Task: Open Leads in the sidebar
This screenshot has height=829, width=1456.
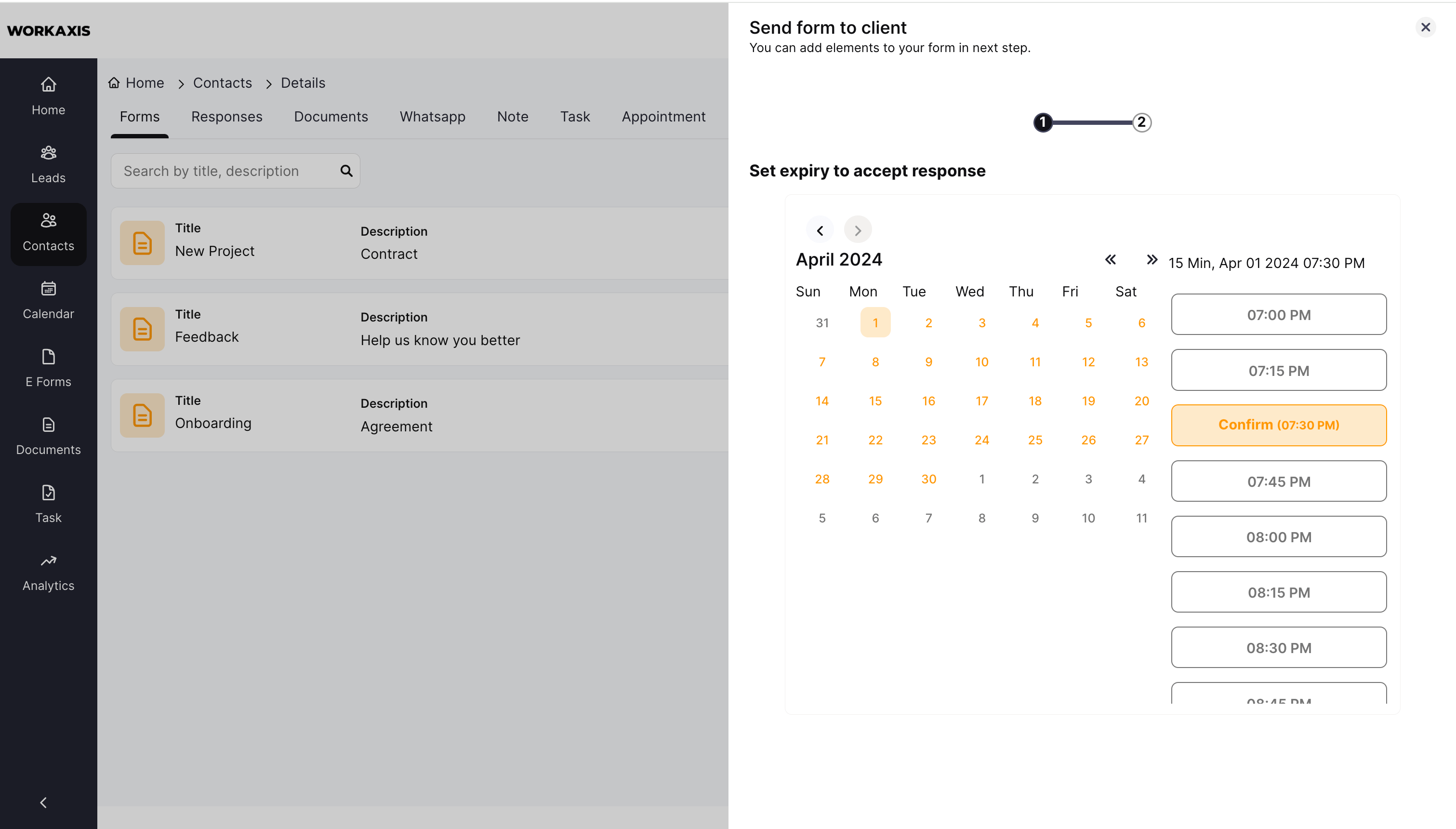Action: tap(48, 164)
